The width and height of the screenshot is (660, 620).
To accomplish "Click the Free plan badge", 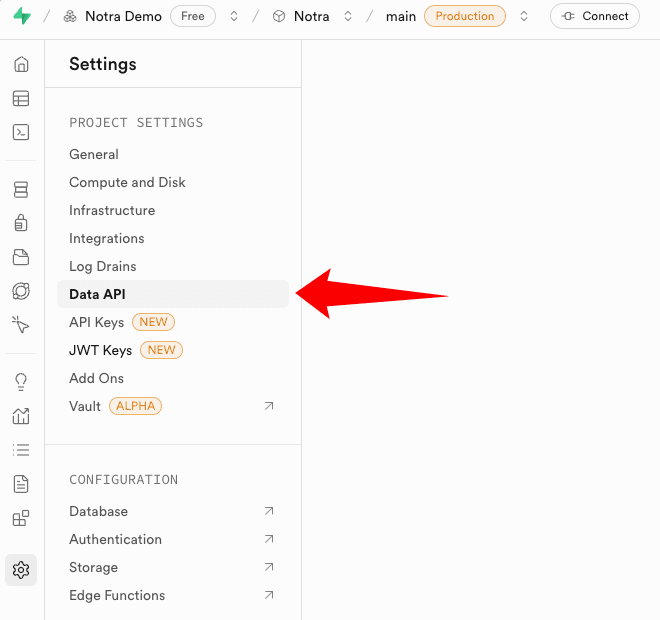I will [193, 16].
